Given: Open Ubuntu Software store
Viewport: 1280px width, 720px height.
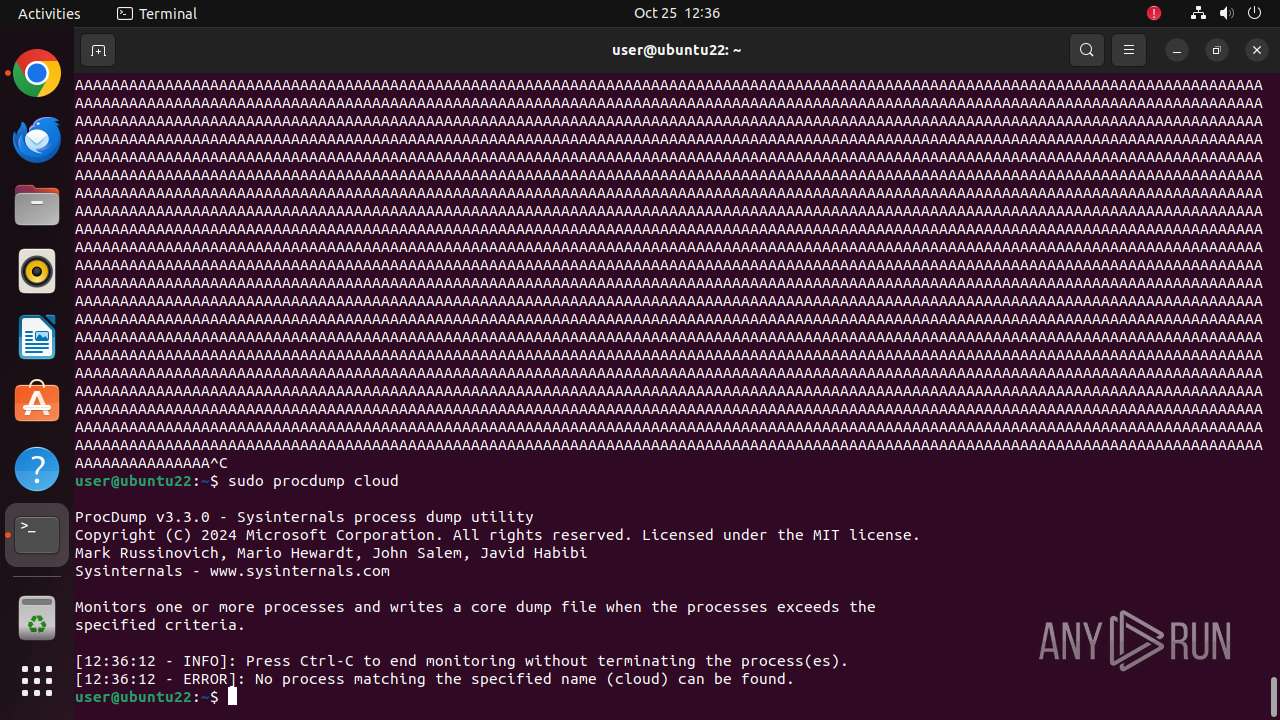Looking at the screenshot, I should (37, 403).
